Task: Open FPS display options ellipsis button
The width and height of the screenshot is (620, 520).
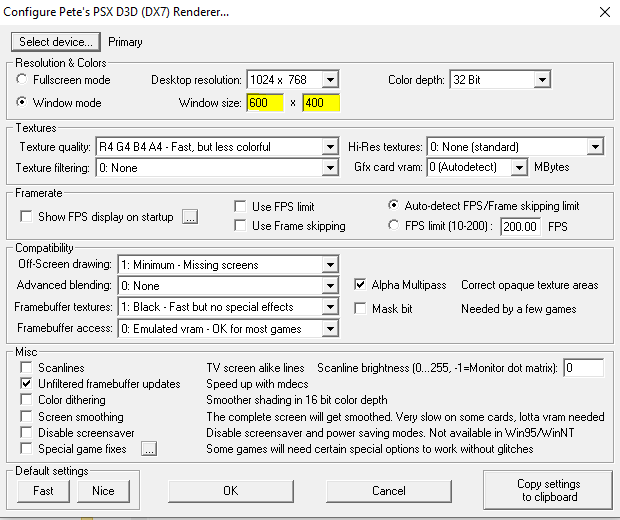Action: (x=190, y=217)
